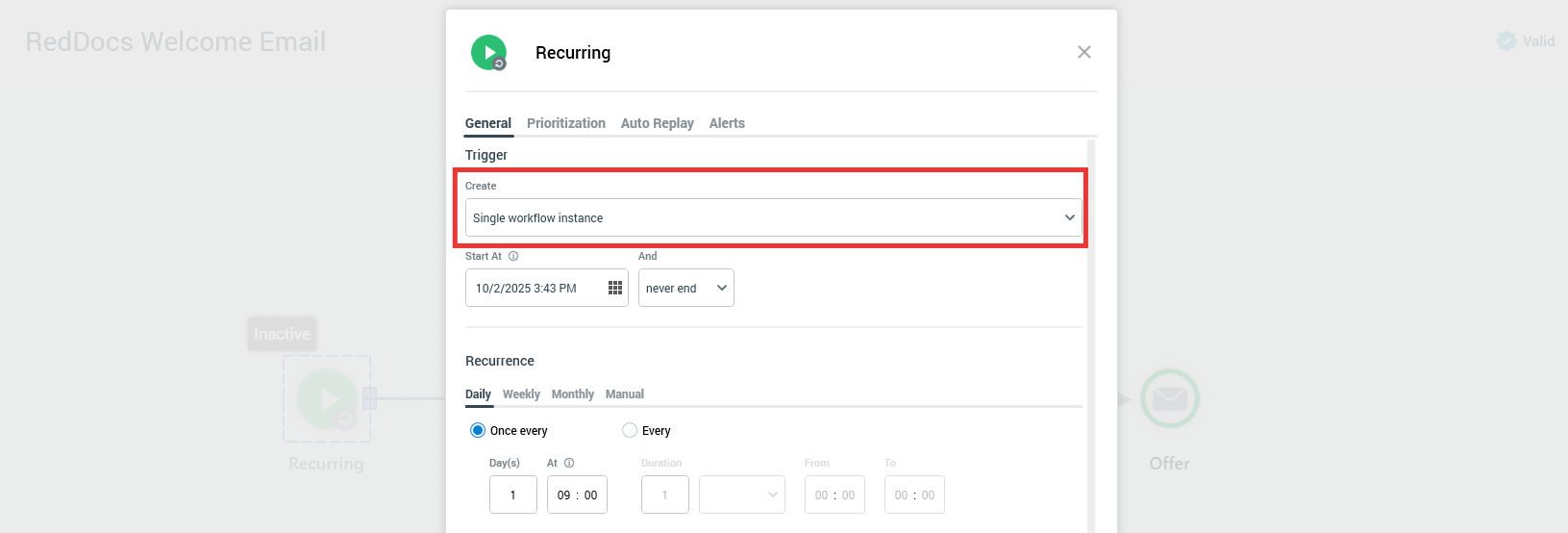Viewport: 1568px width, 533px height.
Task: Open the never end dropdown
Action: pos(685,288)
